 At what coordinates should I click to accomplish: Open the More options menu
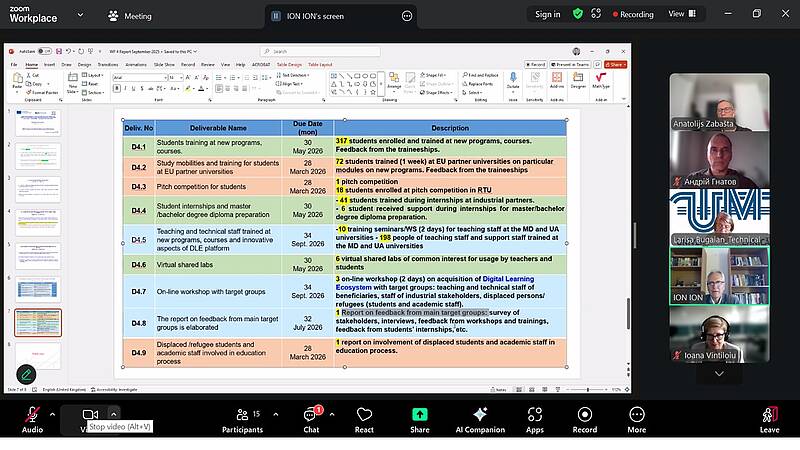click(637, 415)
